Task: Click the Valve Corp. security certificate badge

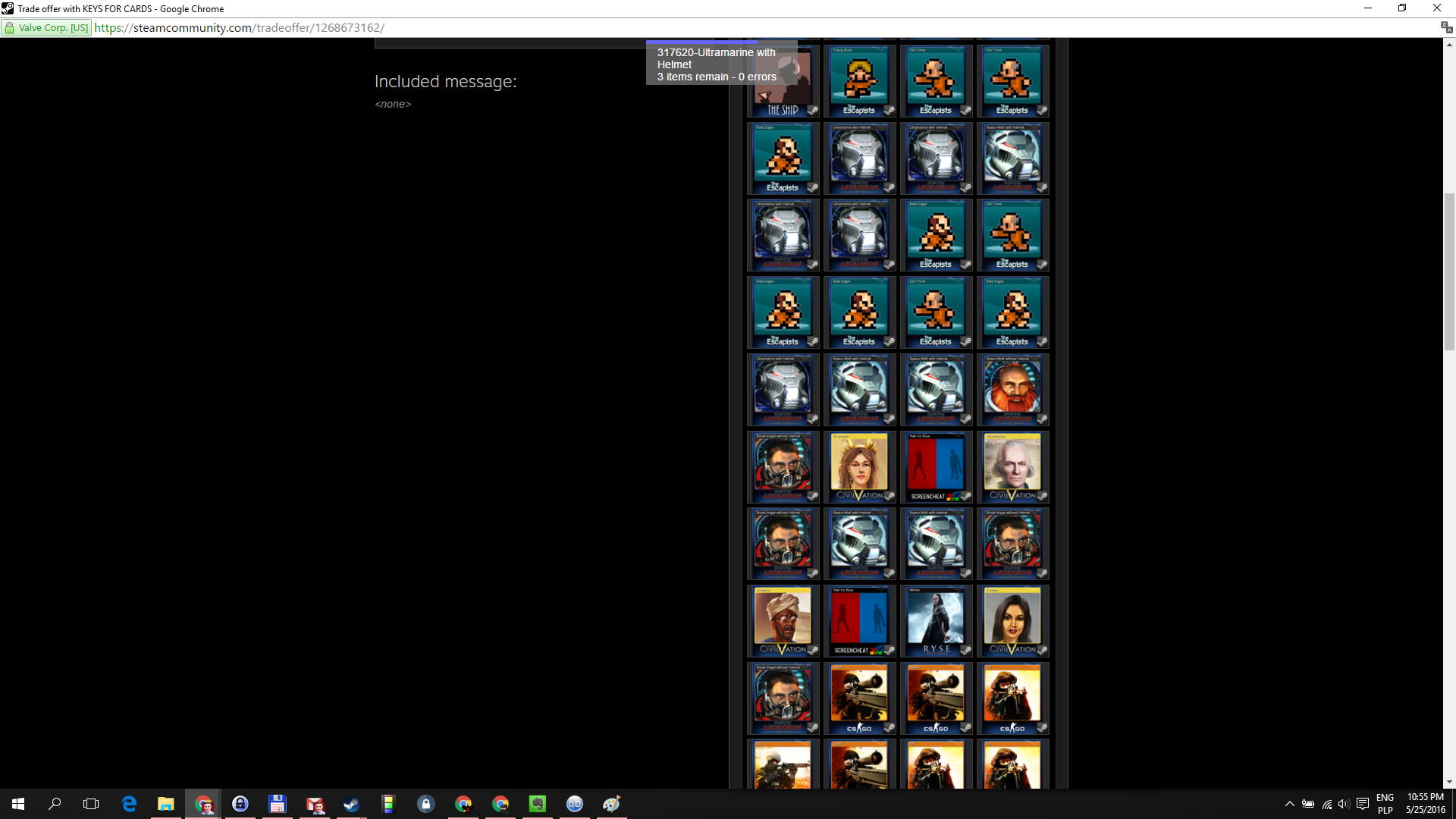Action: pos(47,28)
